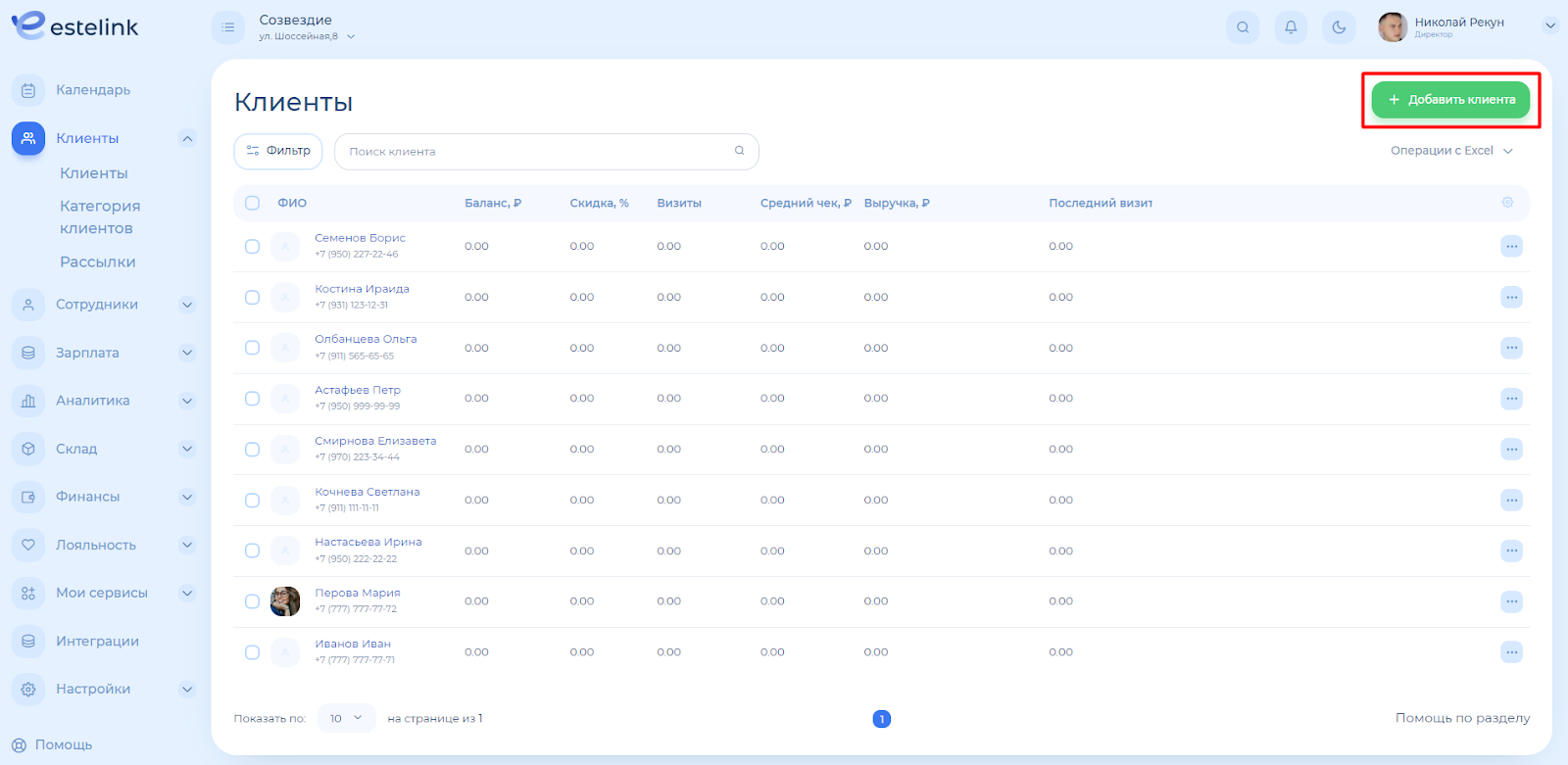Screen dimensions: 1568x765
Task: Toggle dark mode moon icon
Action: 1339,27
